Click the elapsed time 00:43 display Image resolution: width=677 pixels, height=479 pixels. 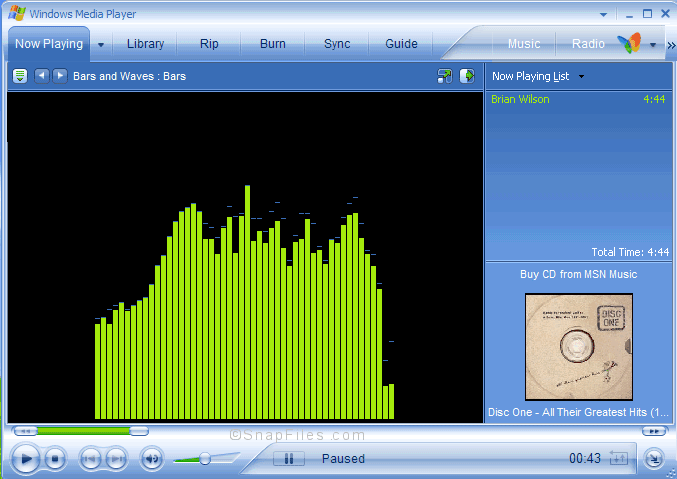point(585,458)
